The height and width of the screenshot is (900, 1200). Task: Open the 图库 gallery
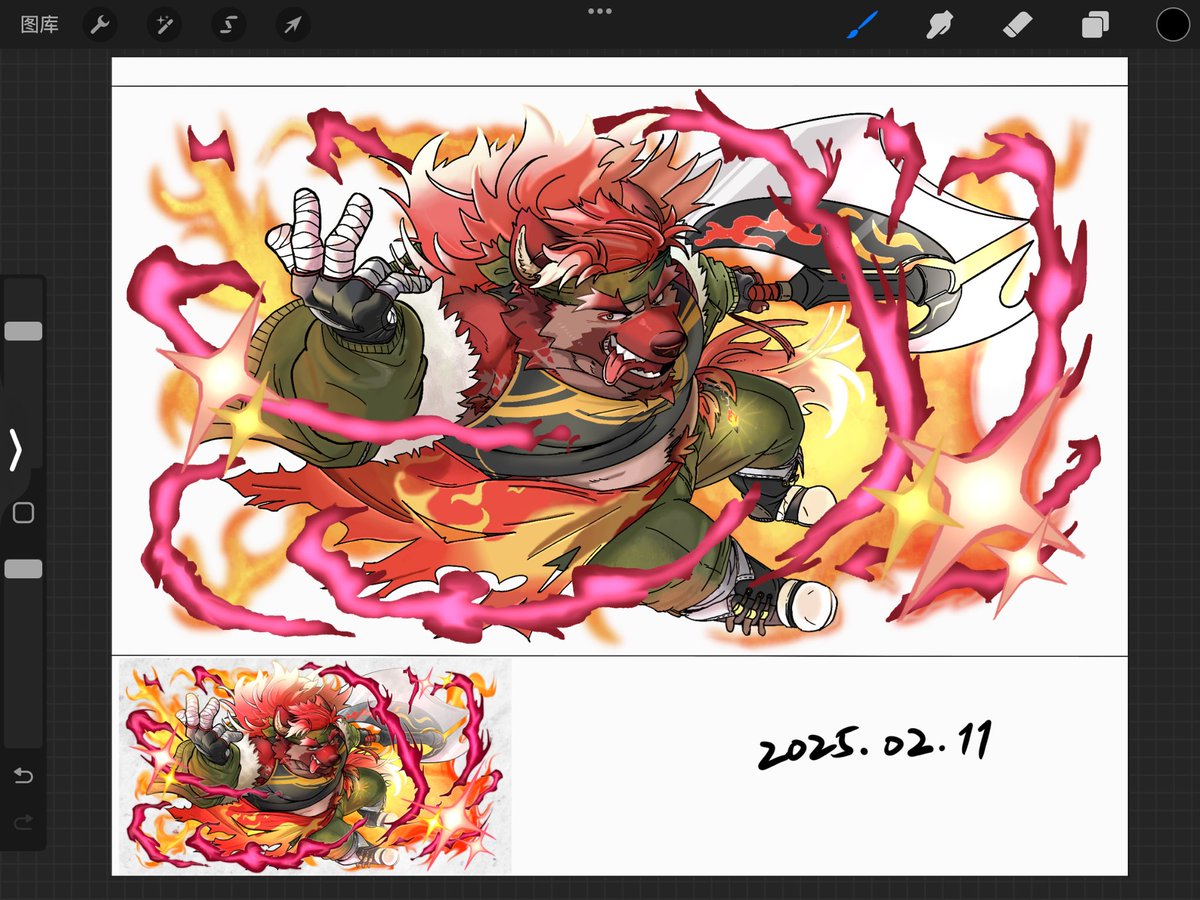coord(39,25)
